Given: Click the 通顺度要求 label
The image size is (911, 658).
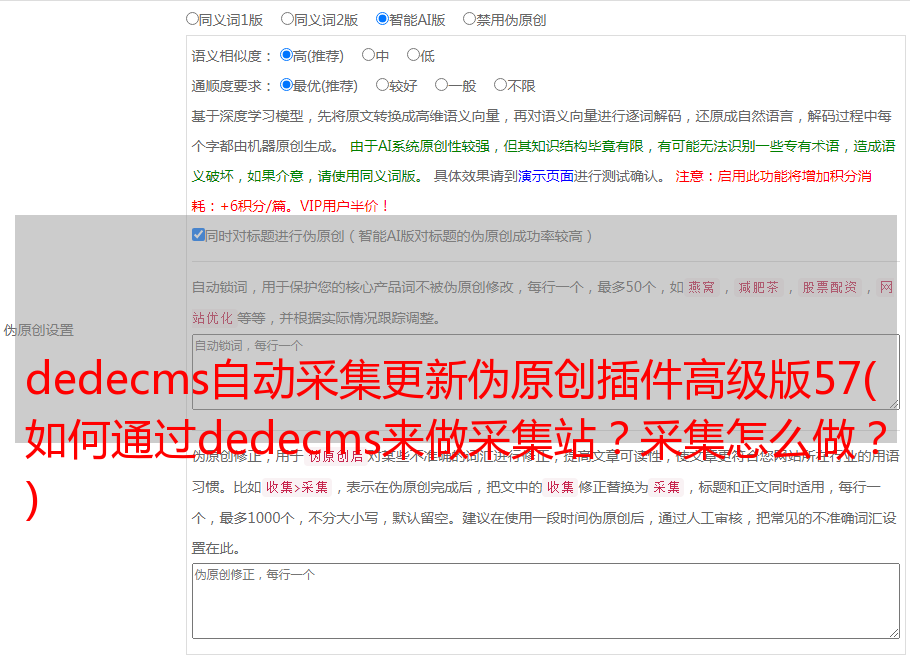Looking at the screenshot, I should click(231, 86).
